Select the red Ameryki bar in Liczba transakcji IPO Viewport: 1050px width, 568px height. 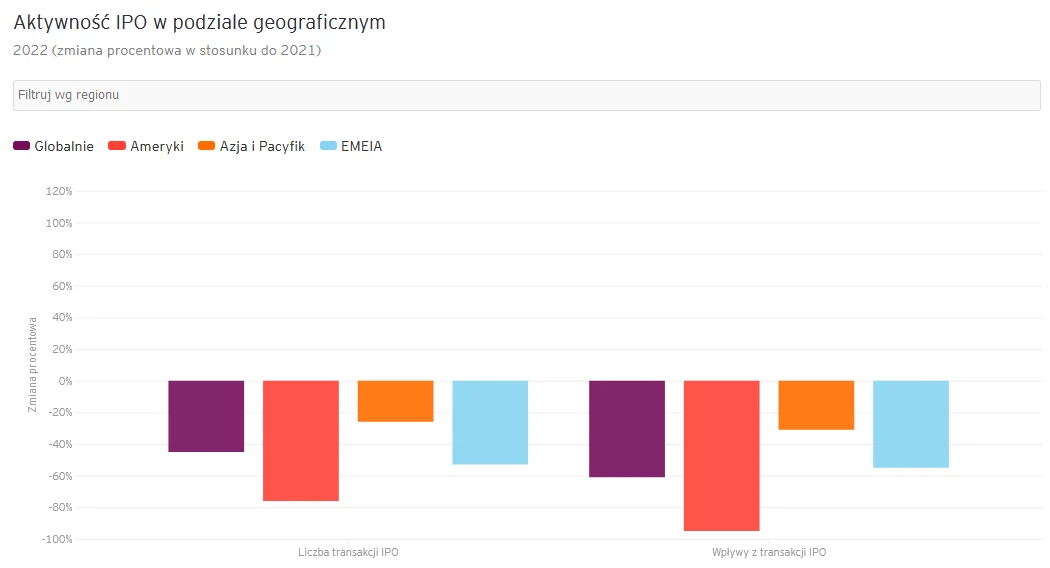[301, 440]
